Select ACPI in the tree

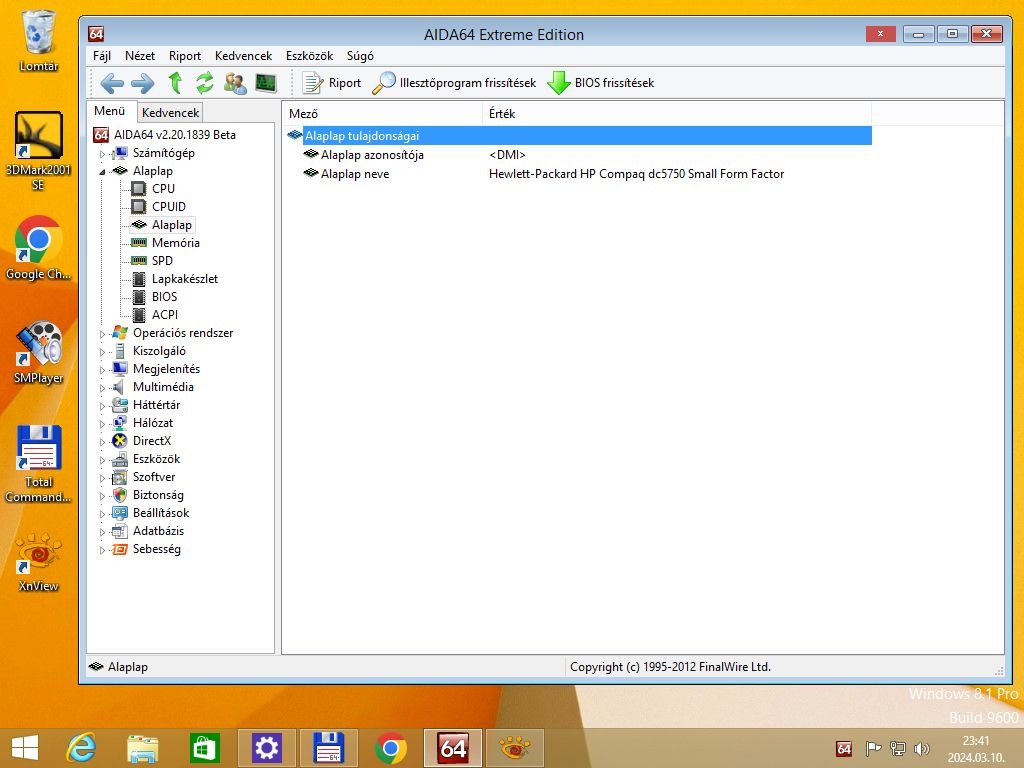[x=165, y=315]
